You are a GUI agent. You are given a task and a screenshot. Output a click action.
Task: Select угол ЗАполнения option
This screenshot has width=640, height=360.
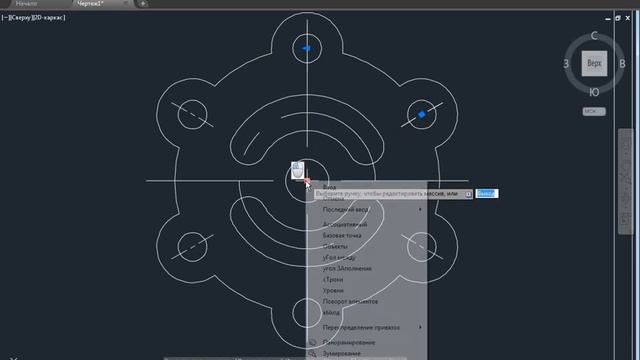(347, 269)
